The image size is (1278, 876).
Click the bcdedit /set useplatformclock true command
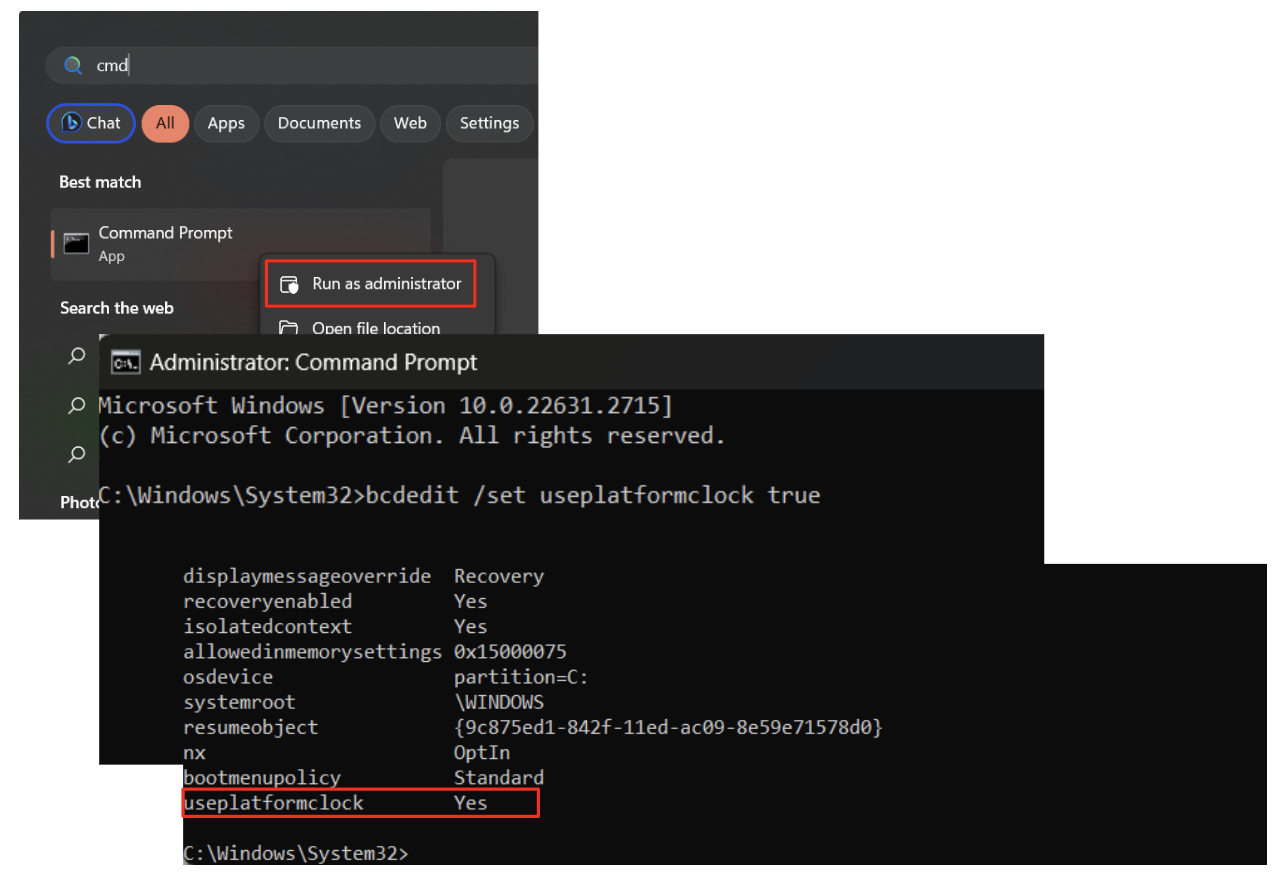[593, 495]
